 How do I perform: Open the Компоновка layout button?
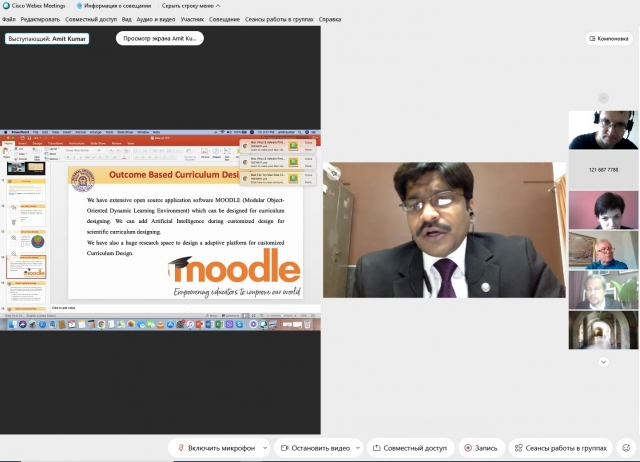point(609,38)
